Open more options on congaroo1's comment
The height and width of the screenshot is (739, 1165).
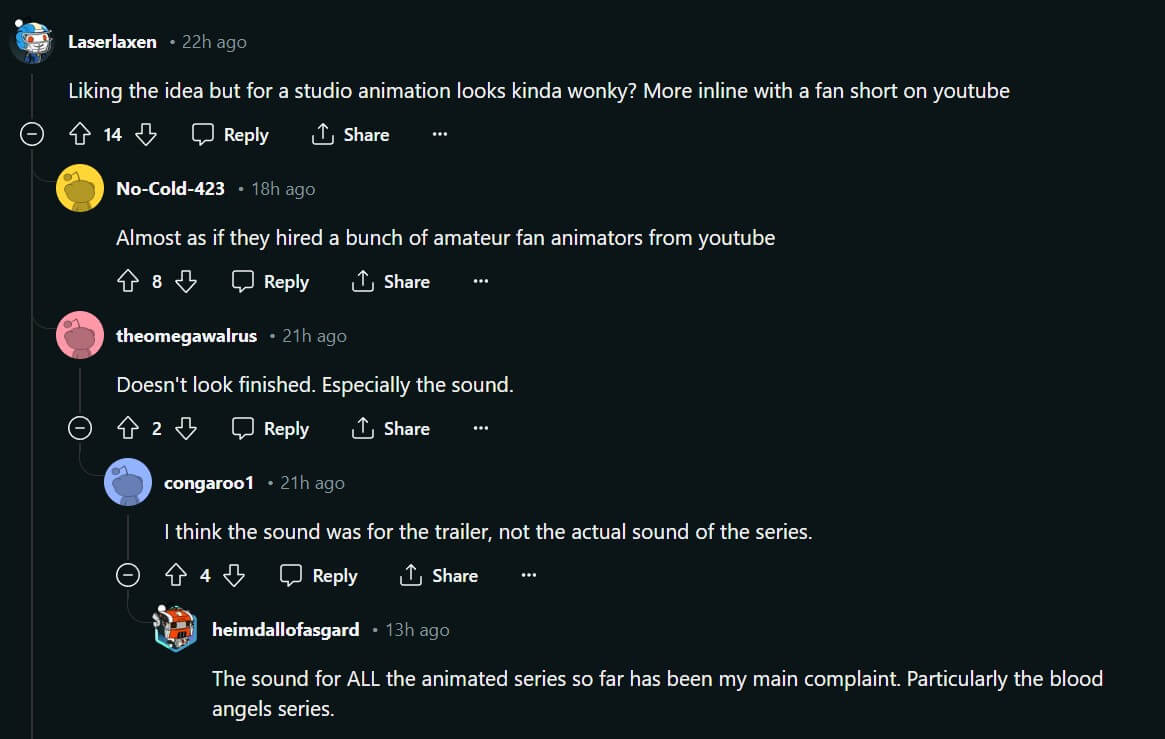click(529, 576)
